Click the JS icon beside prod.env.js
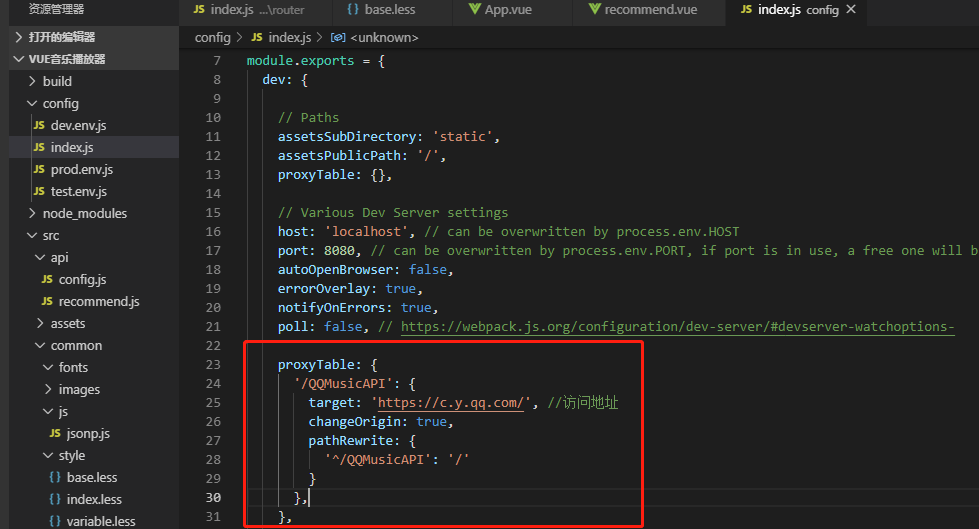The image size is (979, 529). (39, 169)
